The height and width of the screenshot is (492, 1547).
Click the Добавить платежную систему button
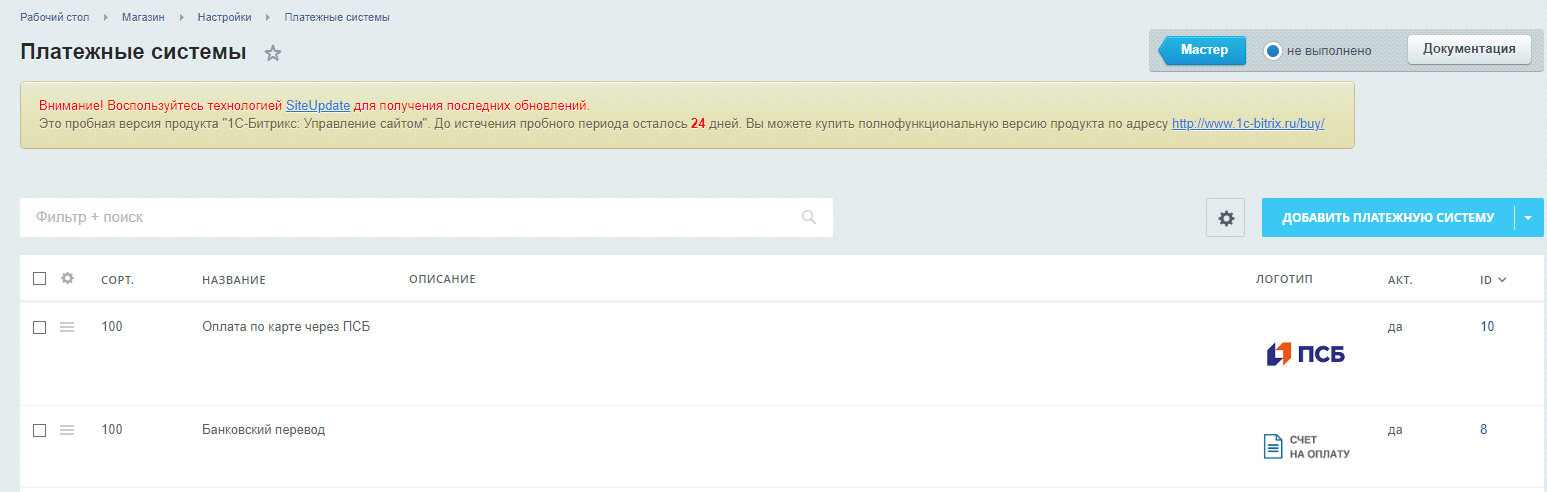[1387, 218]
